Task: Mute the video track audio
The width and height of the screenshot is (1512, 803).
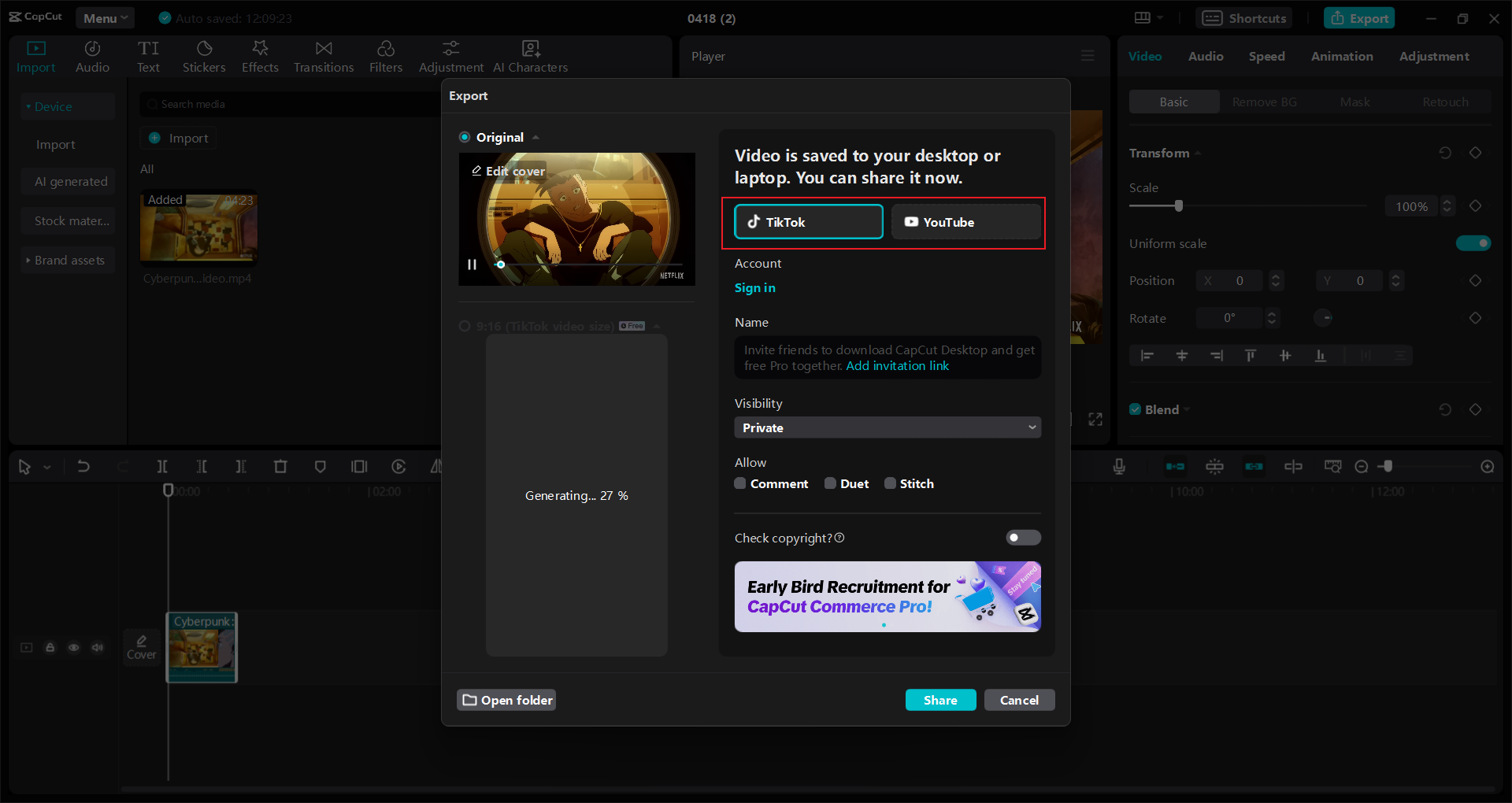Action: 97,648
